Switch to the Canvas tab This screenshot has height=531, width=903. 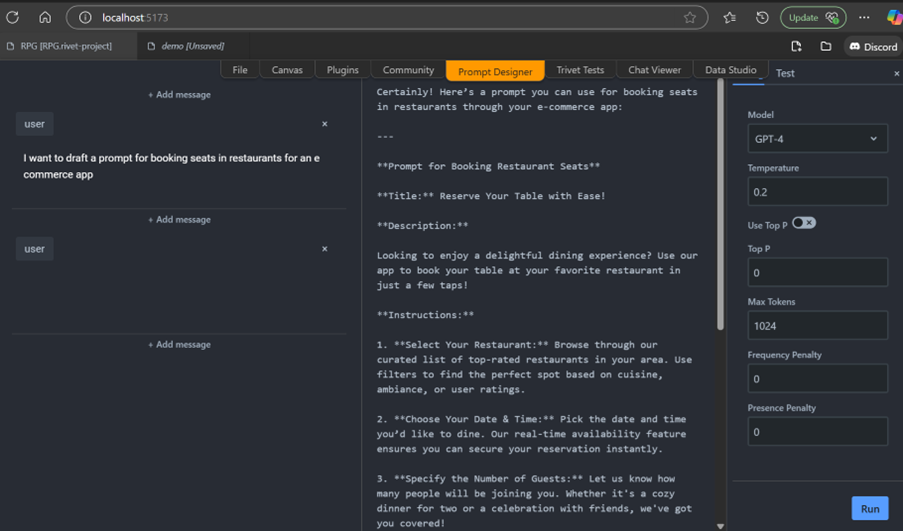(287, 70)
